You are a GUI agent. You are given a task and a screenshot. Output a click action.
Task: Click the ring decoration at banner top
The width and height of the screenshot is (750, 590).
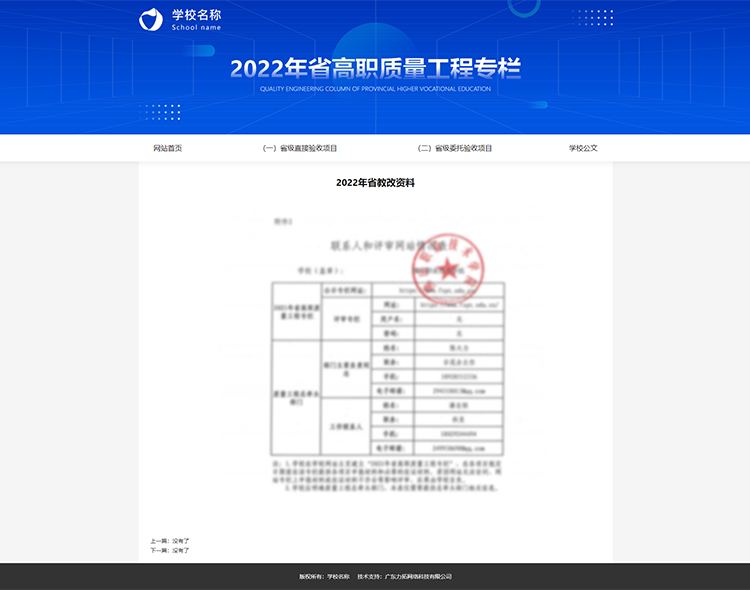[523, 8]
